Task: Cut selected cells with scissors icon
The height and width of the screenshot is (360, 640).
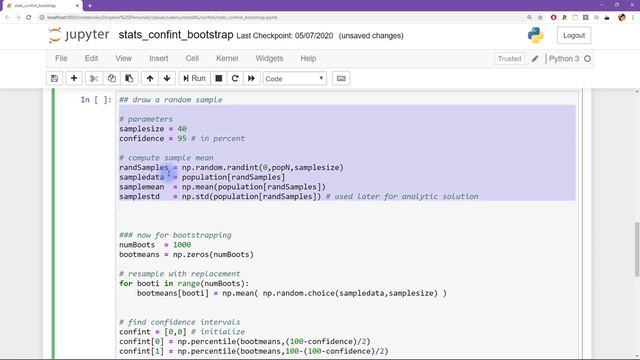Action: point(94,78)
